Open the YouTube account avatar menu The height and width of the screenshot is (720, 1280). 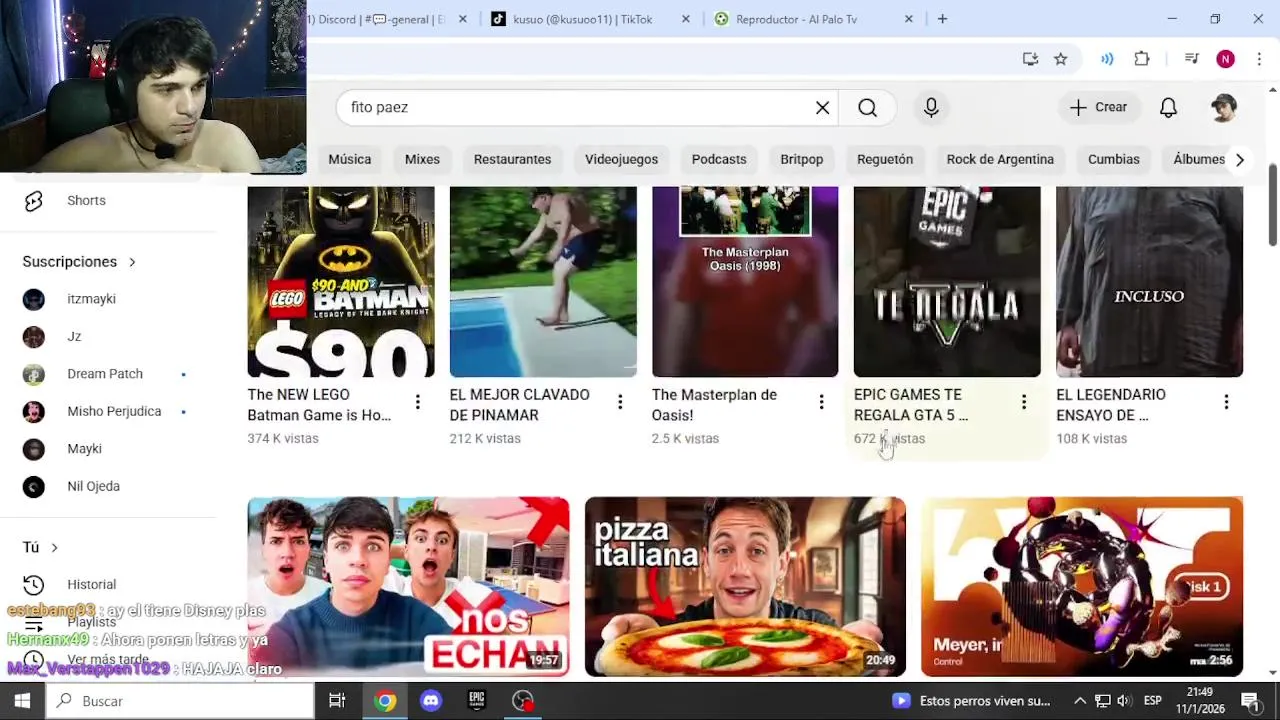click(1224, 107)
